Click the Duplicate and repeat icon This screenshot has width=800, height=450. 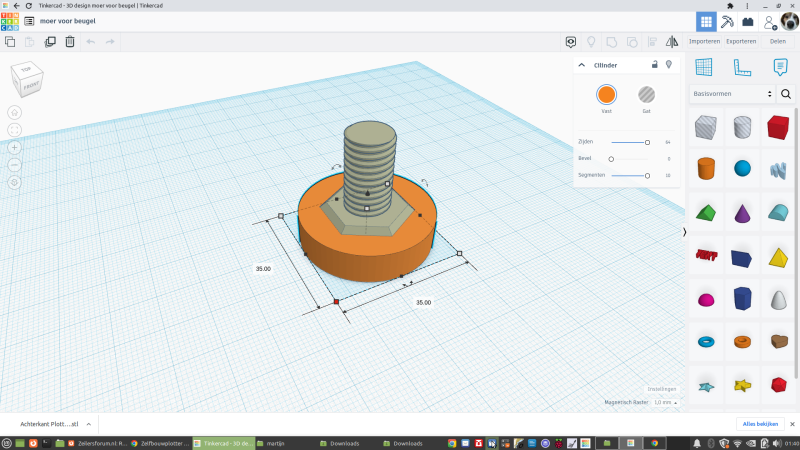pyautogui.click(x=50, y=42)
